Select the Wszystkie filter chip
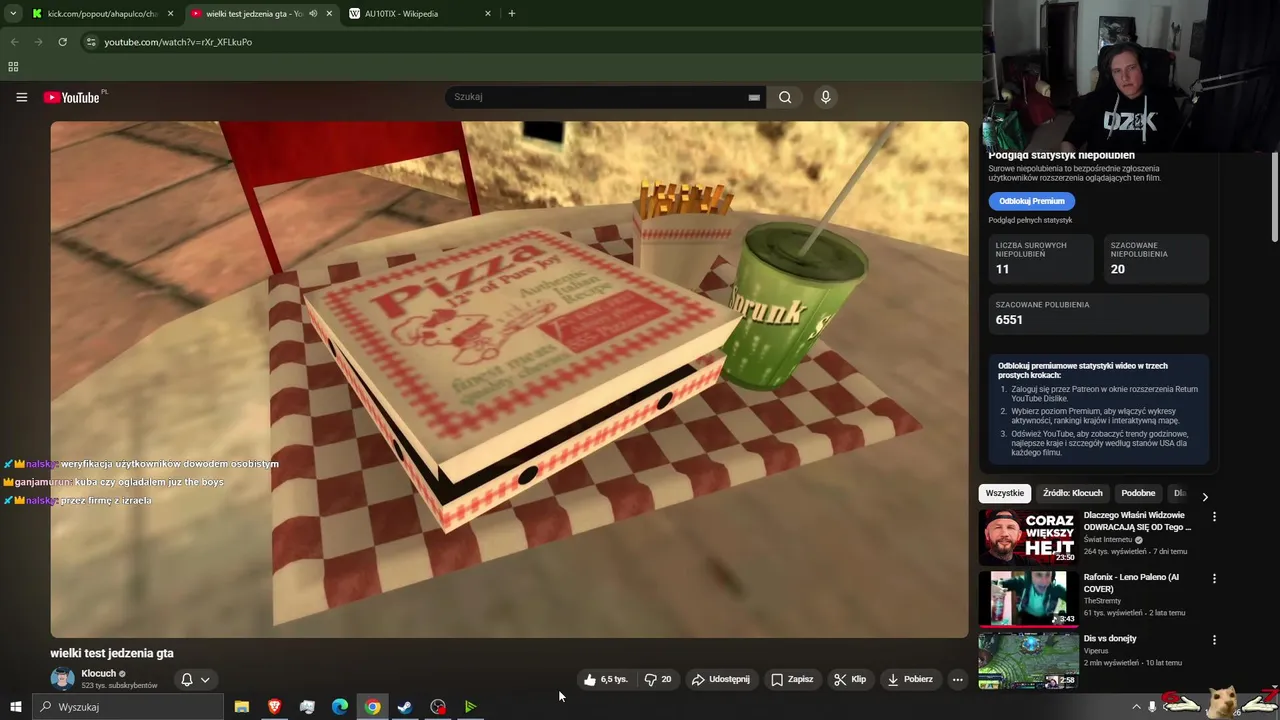Screen dimensions: 1280x720 click(1005, 493)
